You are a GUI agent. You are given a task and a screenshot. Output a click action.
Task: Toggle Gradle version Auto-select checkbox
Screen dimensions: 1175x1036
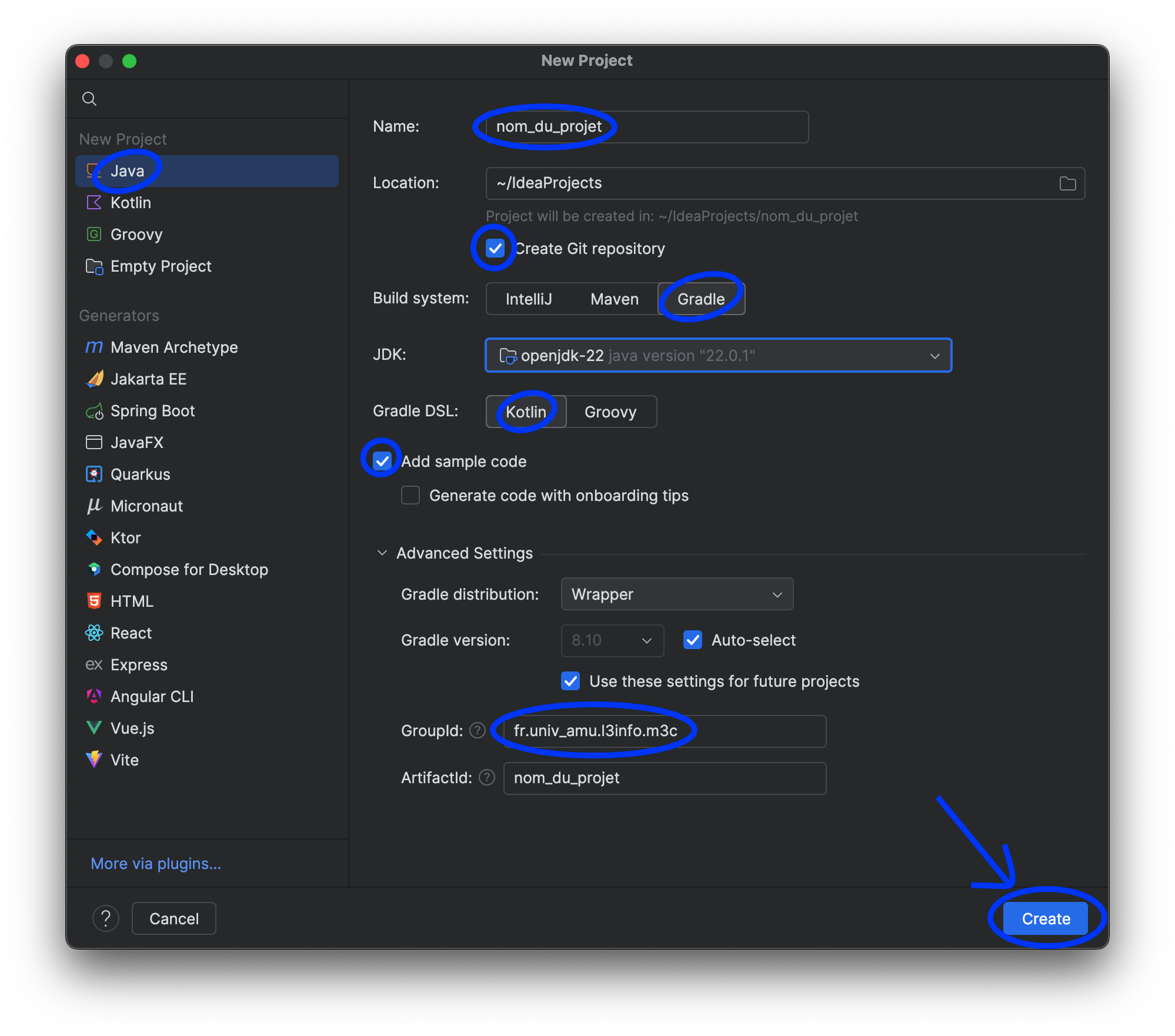click(x=693, y=640)
